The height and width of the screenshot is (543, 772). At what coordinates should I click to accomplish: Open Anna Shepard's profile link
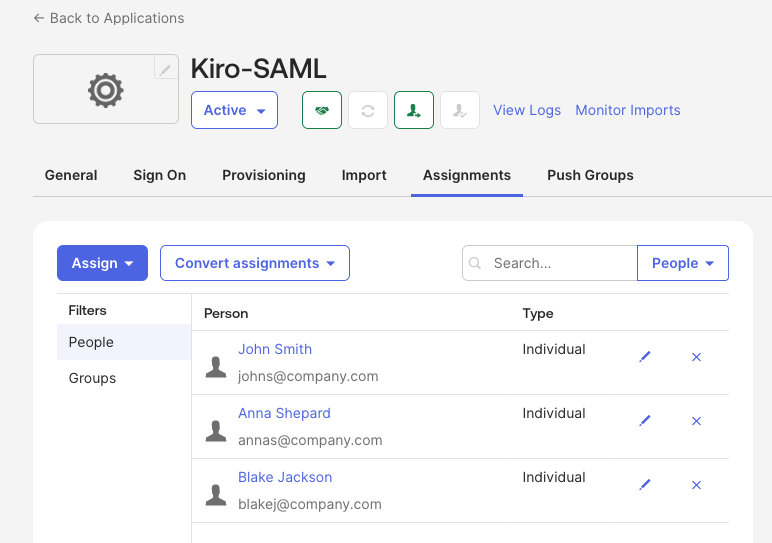point(284,413)
